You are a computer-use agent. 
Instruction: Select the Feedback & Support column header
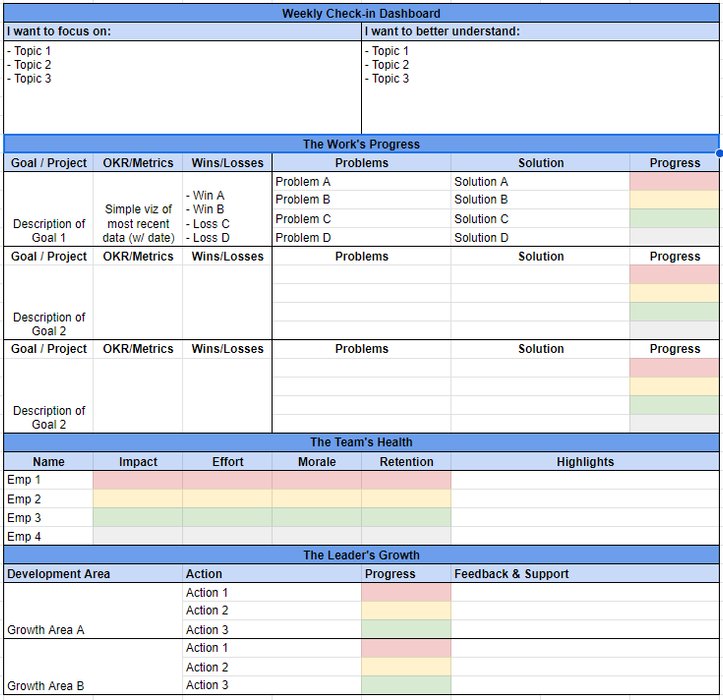585,574
